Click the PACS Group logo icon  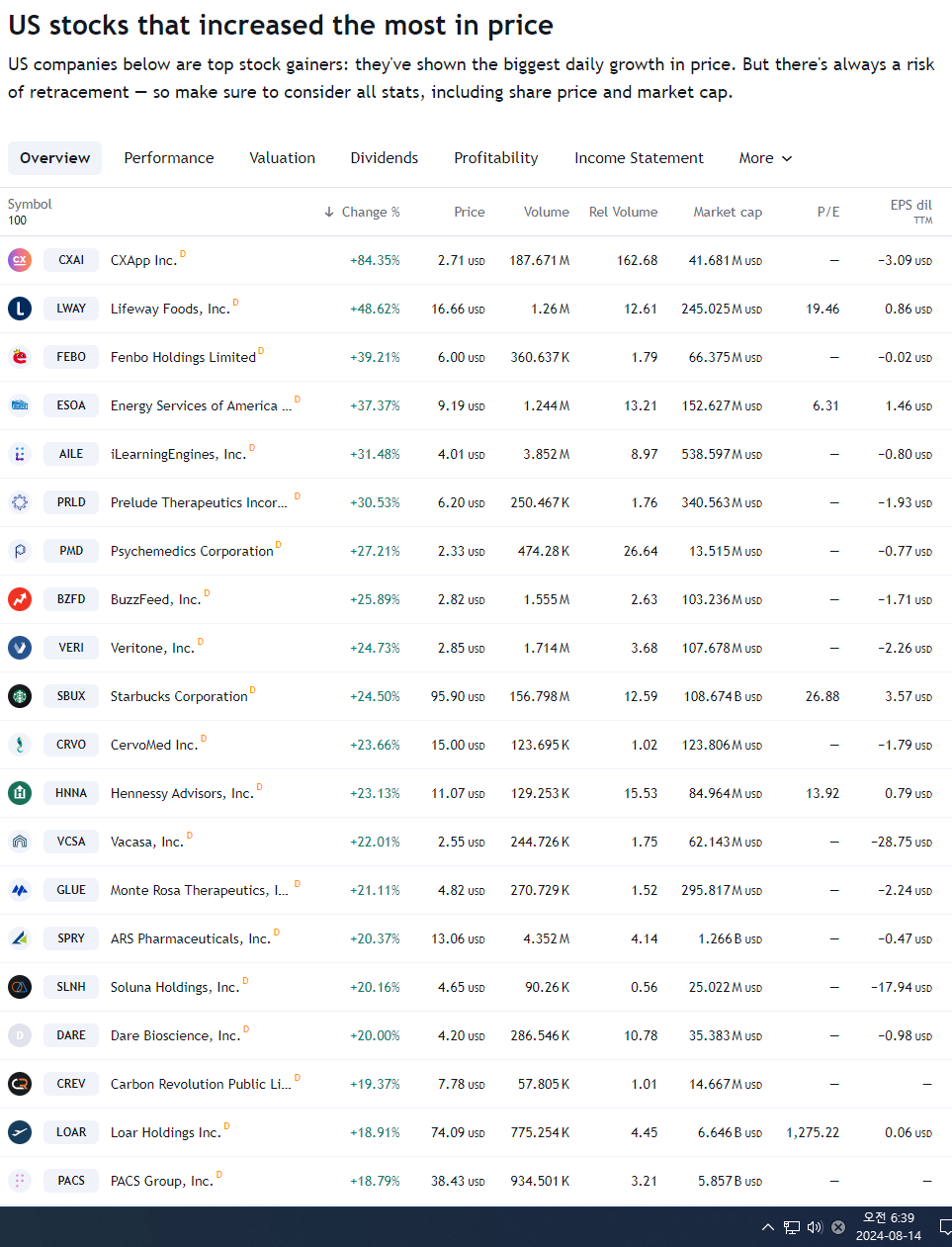click(x=20, y=1181)
